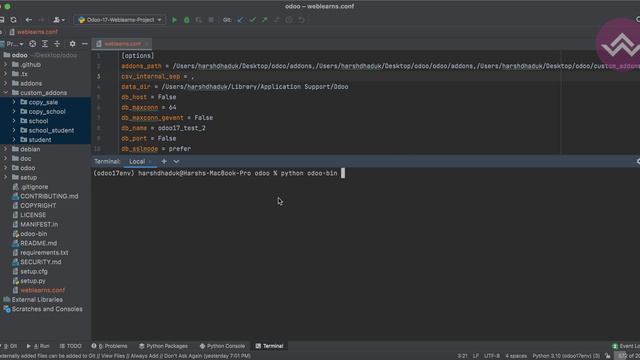This screenshot has width=640, height=360.
Task: Collapse the custom_addons folder
Action: point(6,93)
